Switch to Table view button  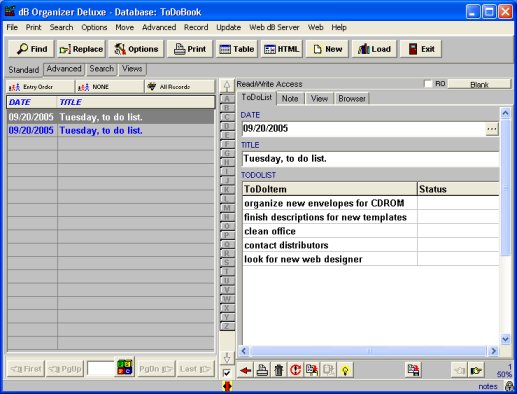click(x=237, y=49)
